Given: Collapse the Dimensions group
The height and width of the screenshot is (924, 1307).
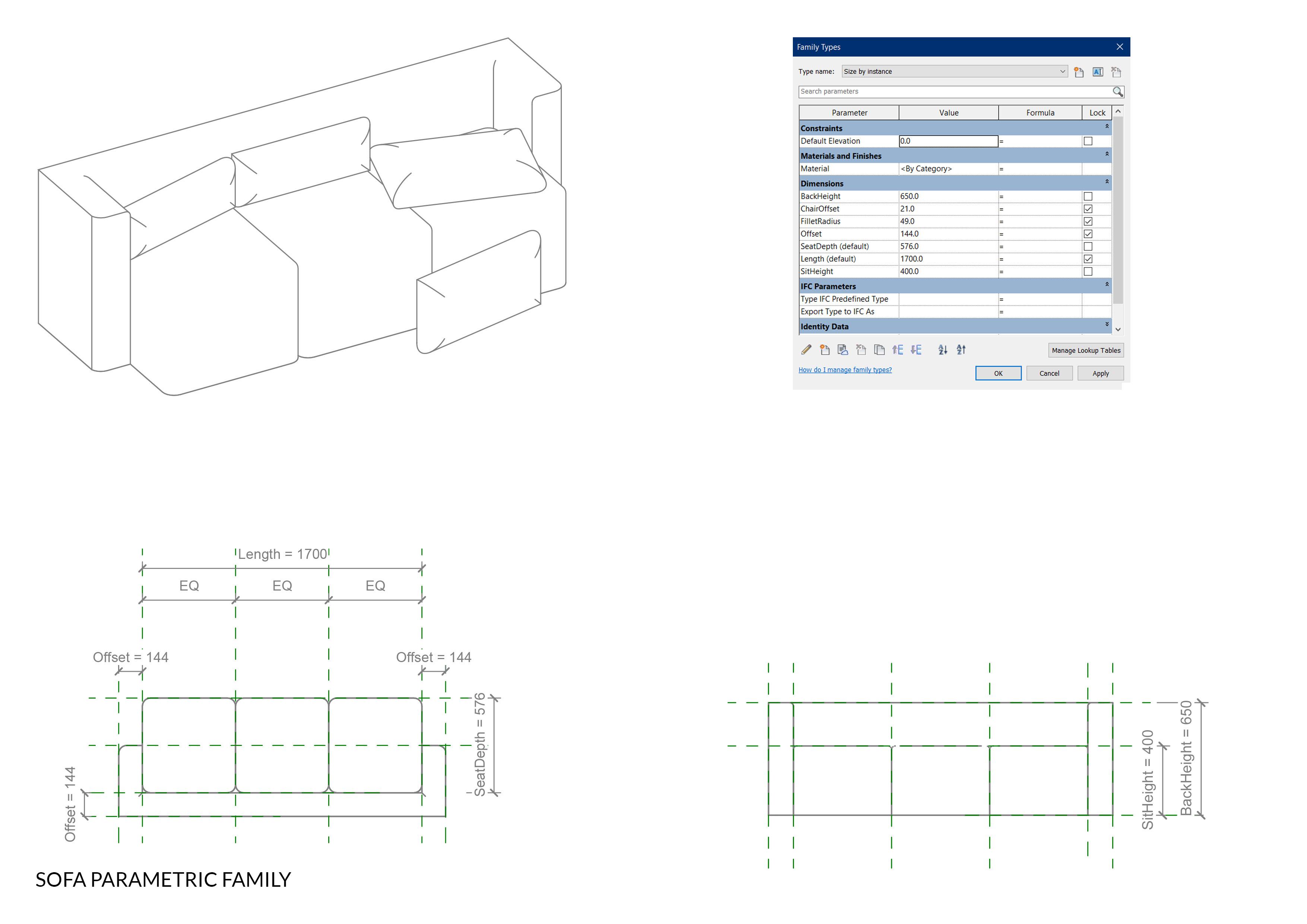Looking at the screenshot, I should (1107, 182).
